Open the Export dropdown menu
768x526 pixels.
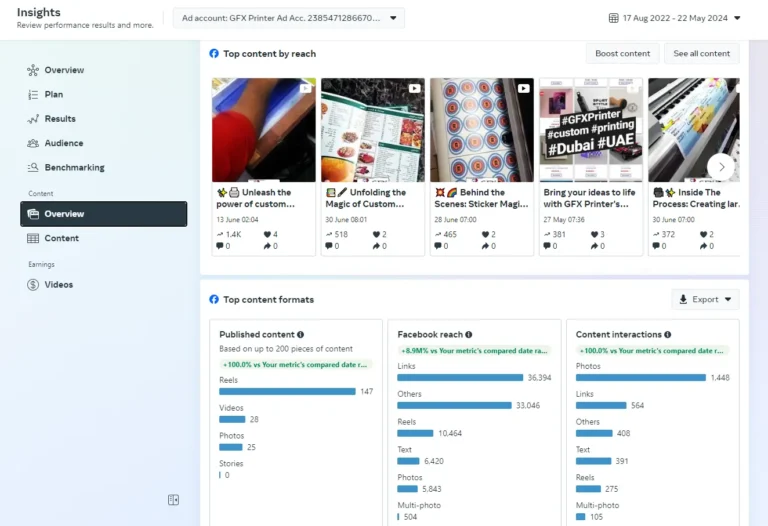[705, 299]
